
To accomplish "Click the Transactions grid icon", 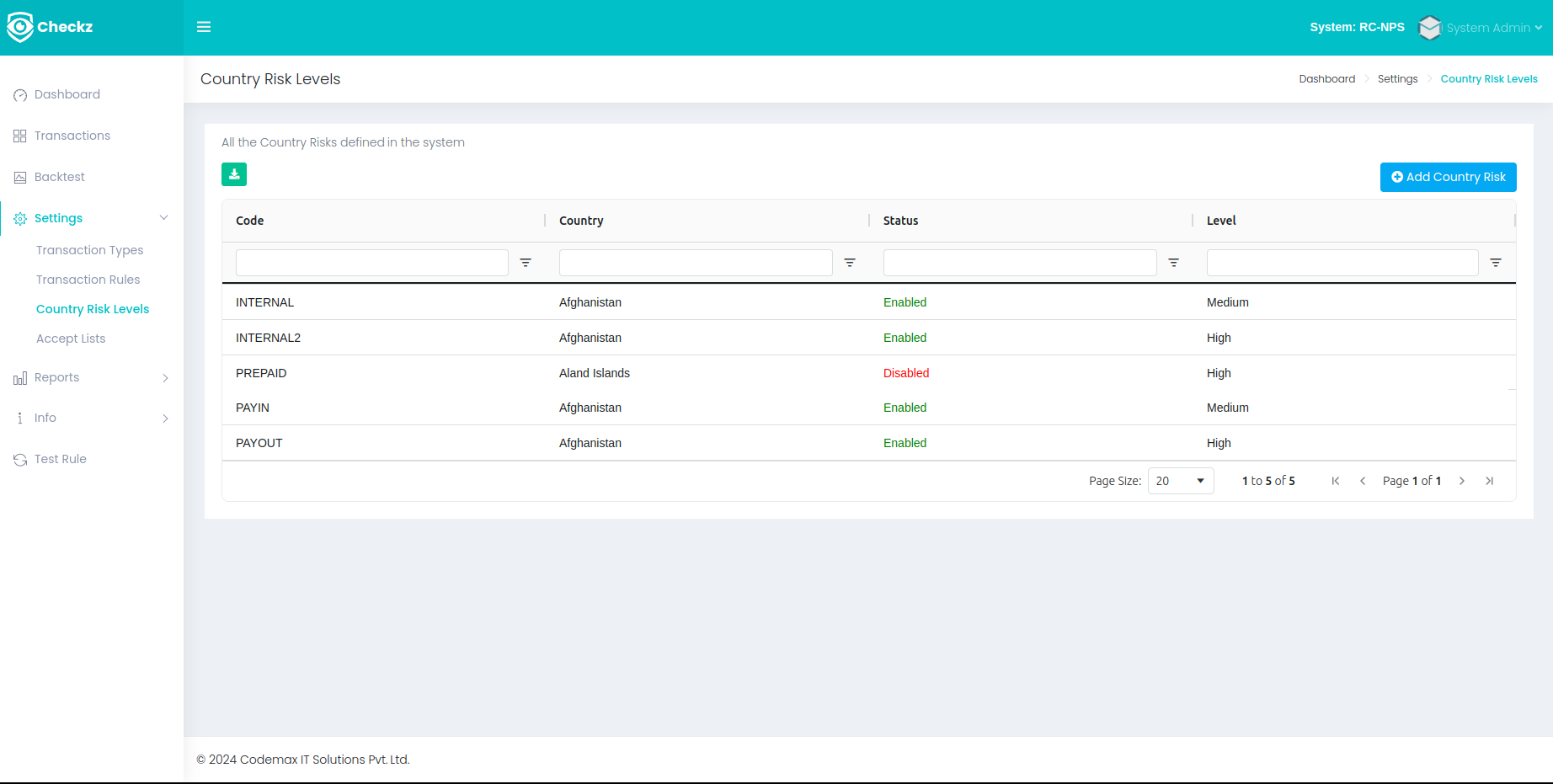I will pos(20,136).
